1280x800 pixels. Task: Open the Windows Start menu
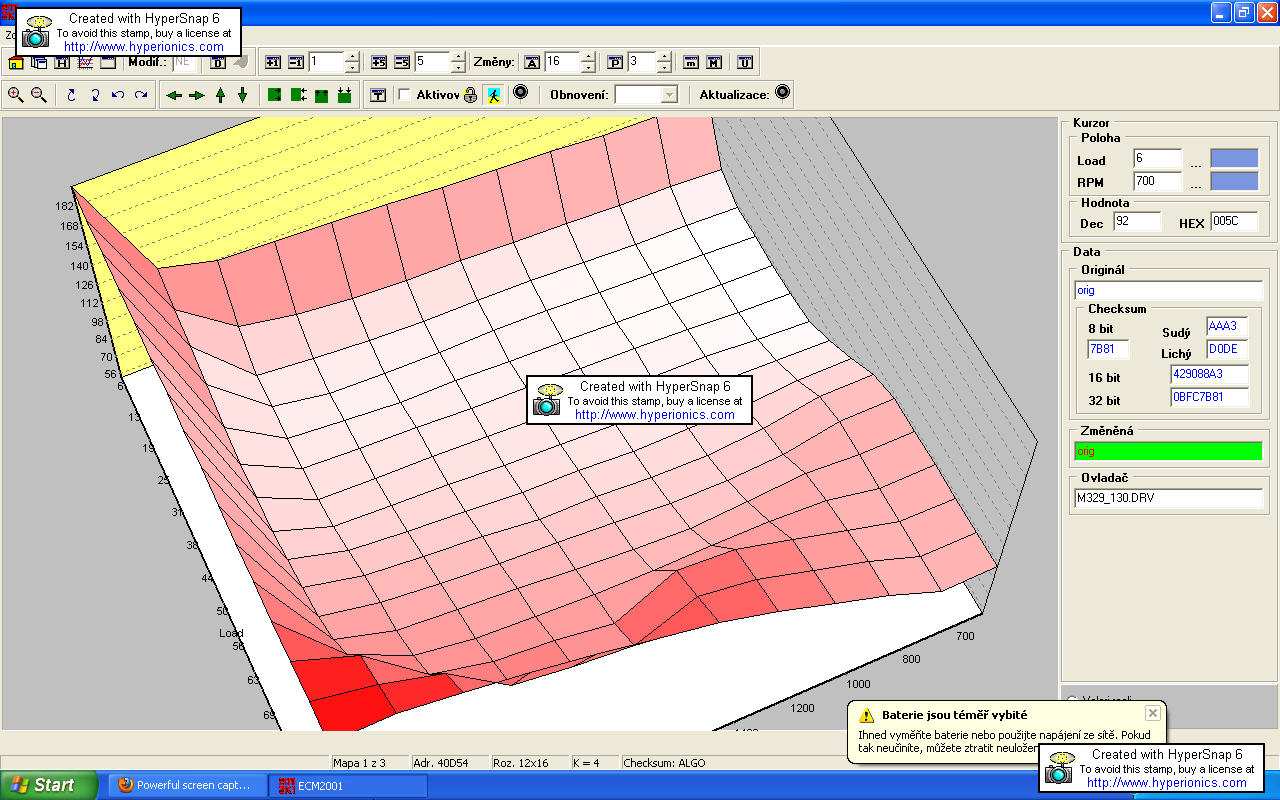pyautogui.click(x=49, y=785)
